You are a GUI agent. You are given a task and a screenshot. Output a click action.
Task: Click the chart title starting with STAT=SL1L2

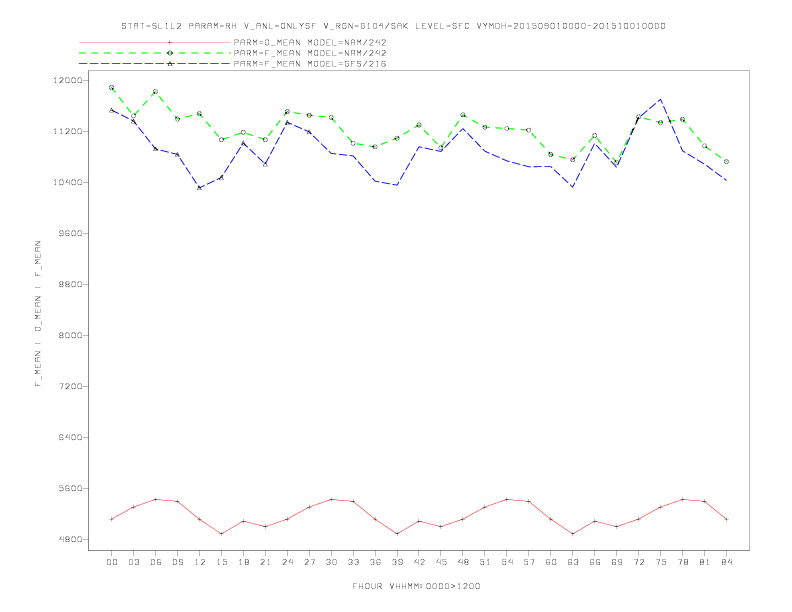pos(393,26)
